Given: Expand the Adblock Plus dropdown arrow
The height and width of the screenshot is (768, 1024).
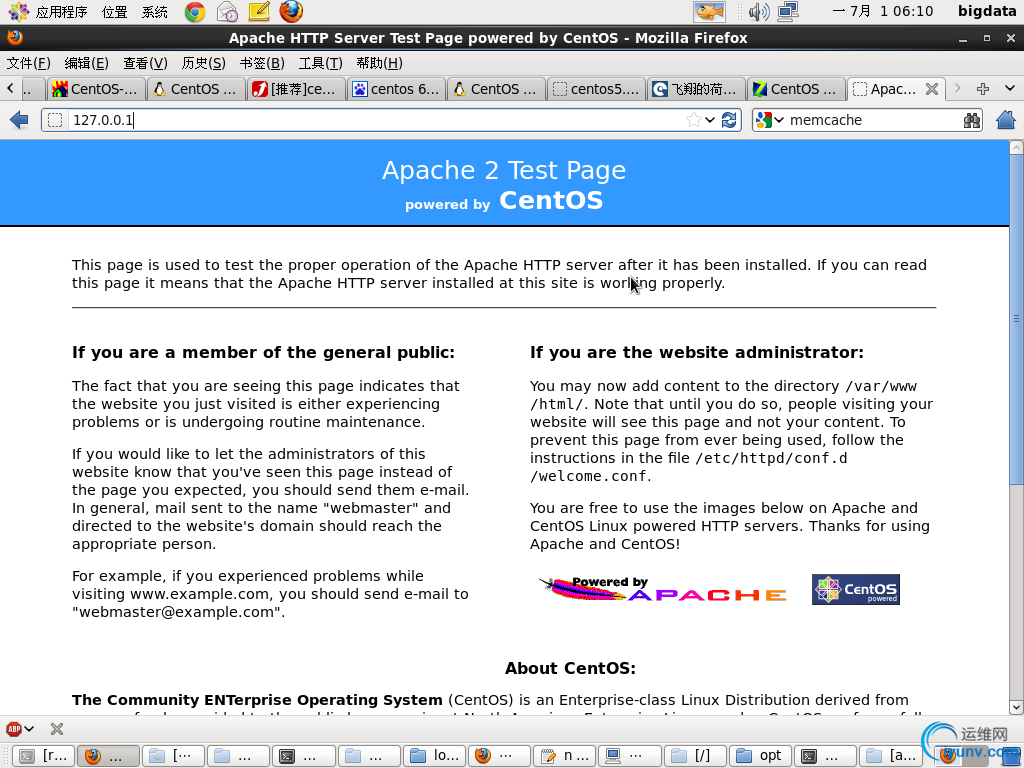Looking at the screenshot, I should pos(29,729).
